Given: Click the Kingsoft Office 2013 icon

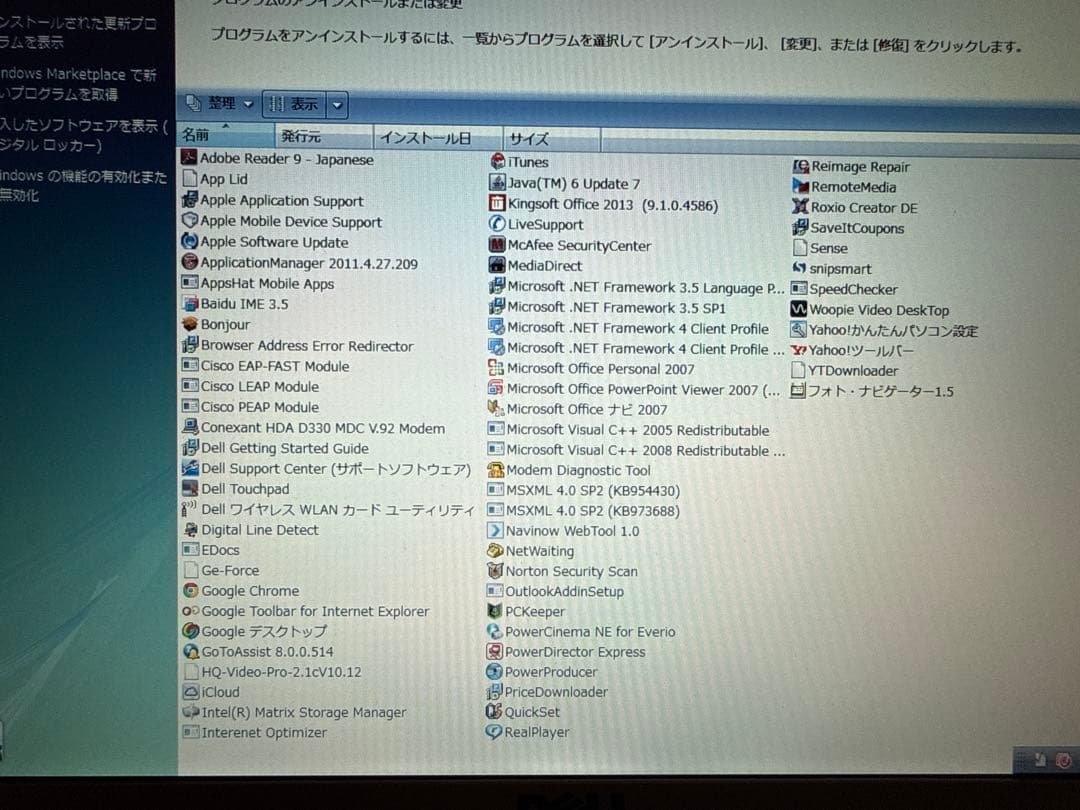Looking at the screenshot, I should [497, 204].
